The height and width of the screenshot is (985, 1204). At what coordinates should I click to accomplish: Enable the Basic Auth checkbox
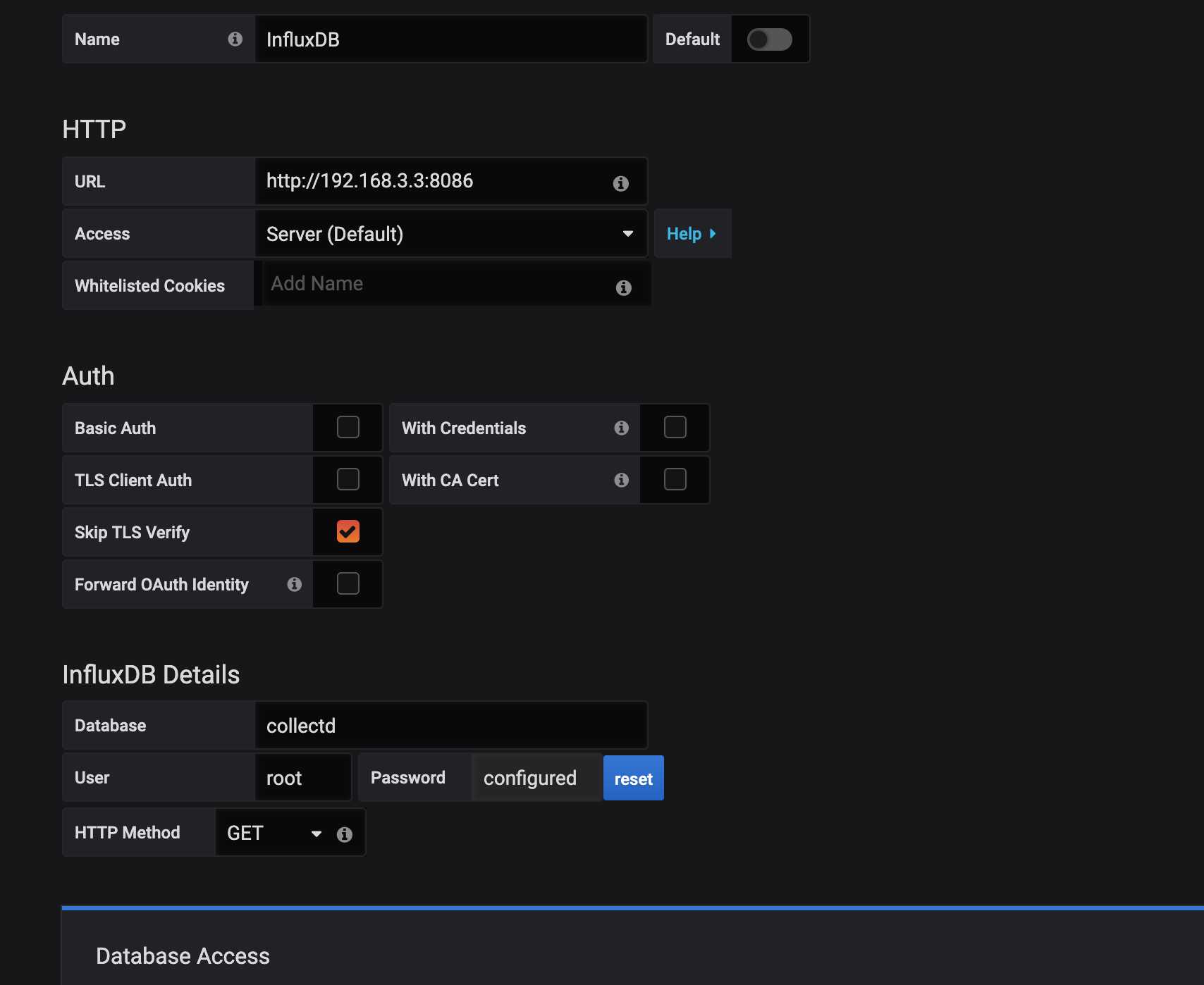pyautogui.click(x=348, y=427)
